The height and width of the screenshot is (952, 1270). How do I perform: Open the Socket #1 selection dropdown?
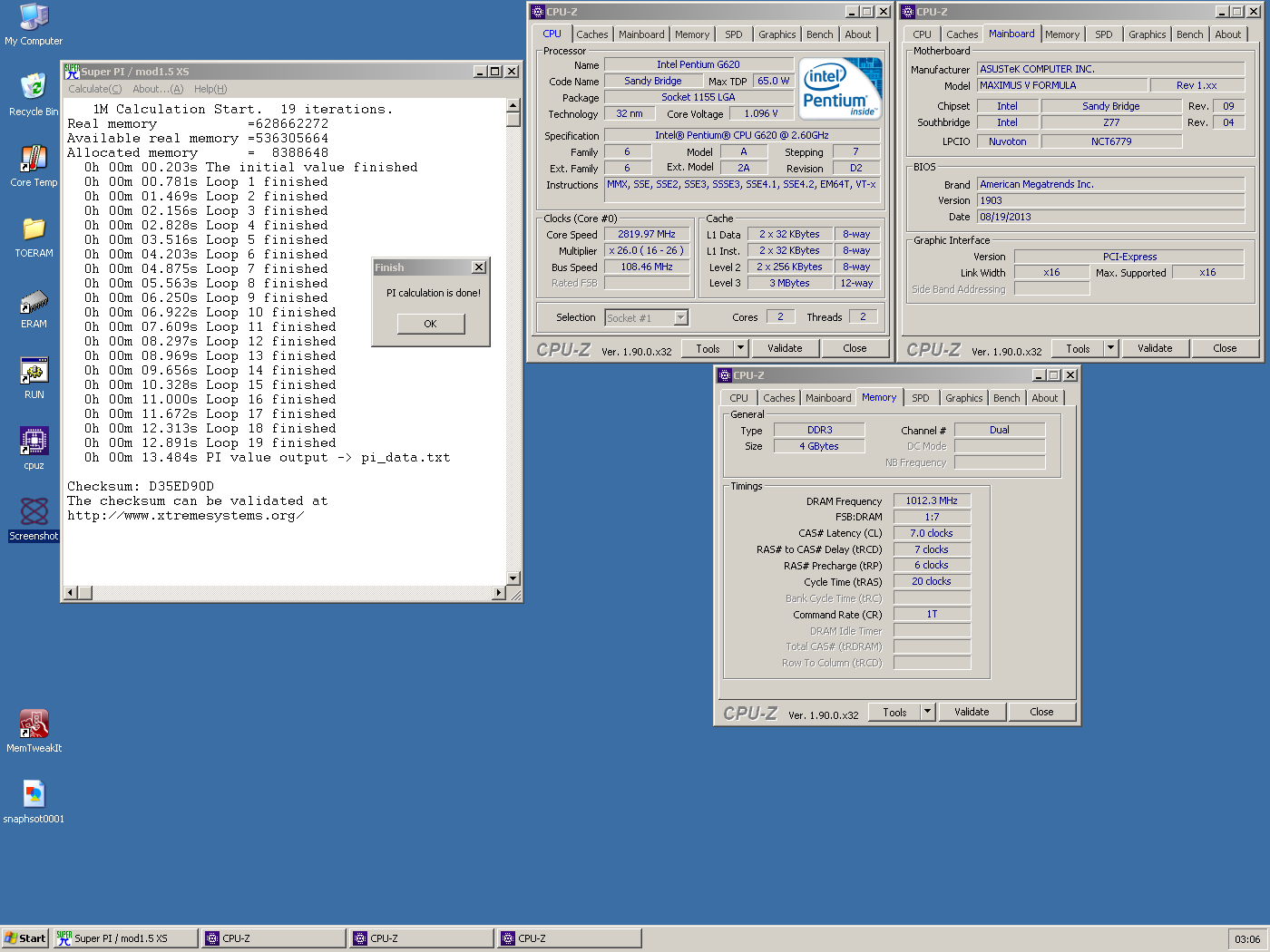pos(681,317)
